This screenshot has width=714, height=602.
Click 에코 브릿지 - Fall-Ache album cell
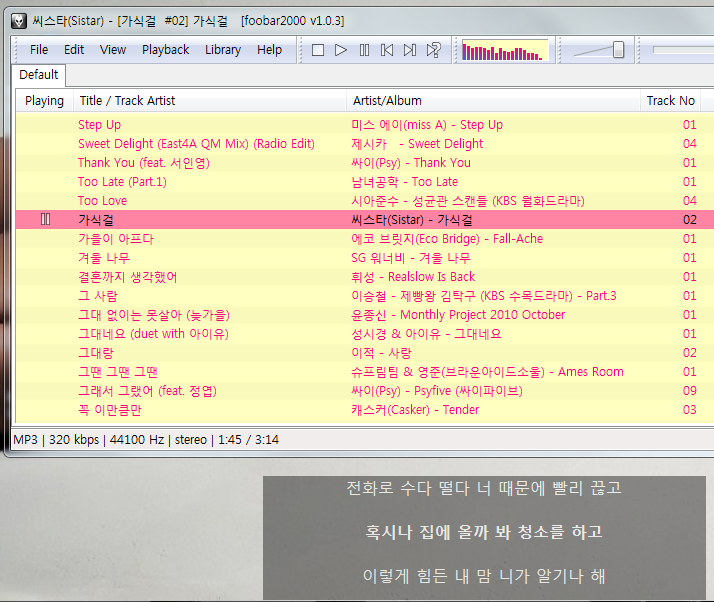pos(447,239)
